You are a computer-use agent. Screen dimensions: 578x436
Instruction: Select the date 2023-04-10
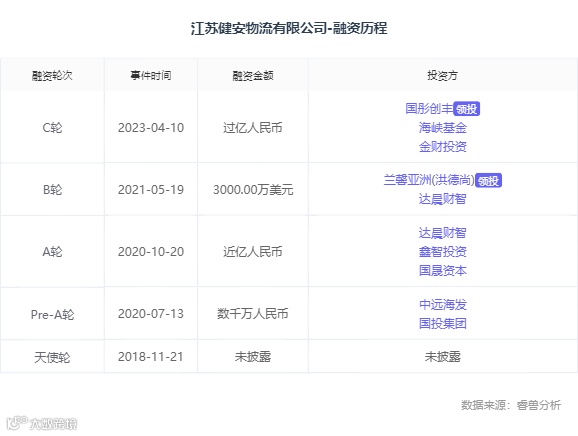(151, 128)
